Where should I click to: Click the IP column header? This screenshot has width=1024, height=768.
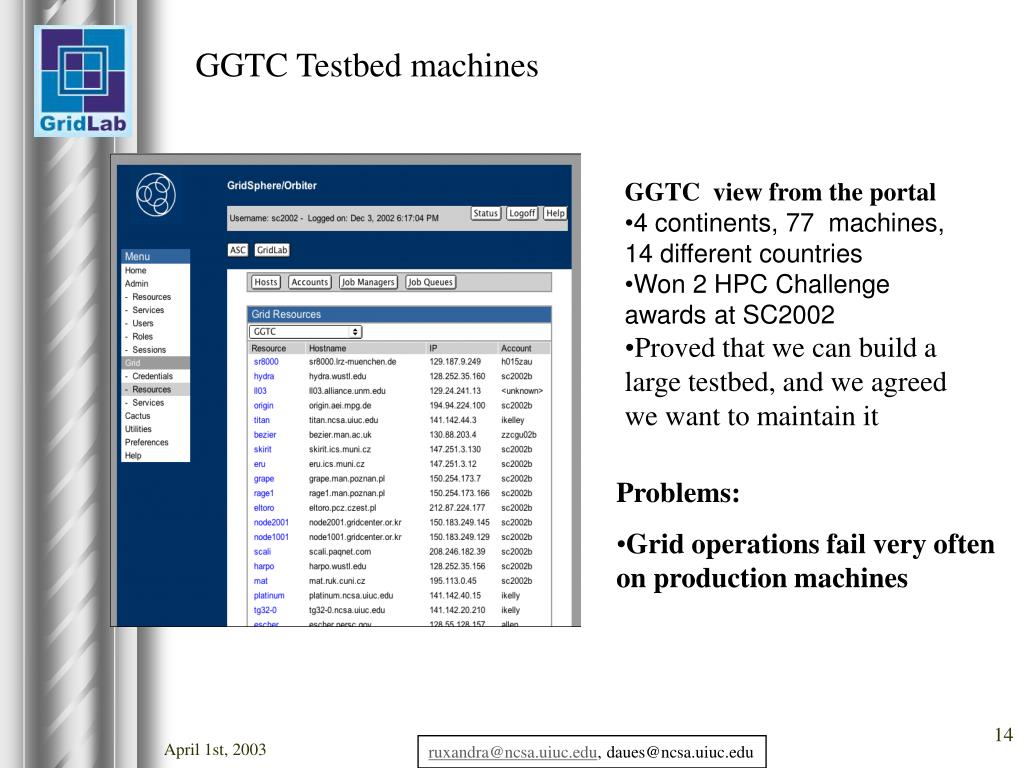433,348
